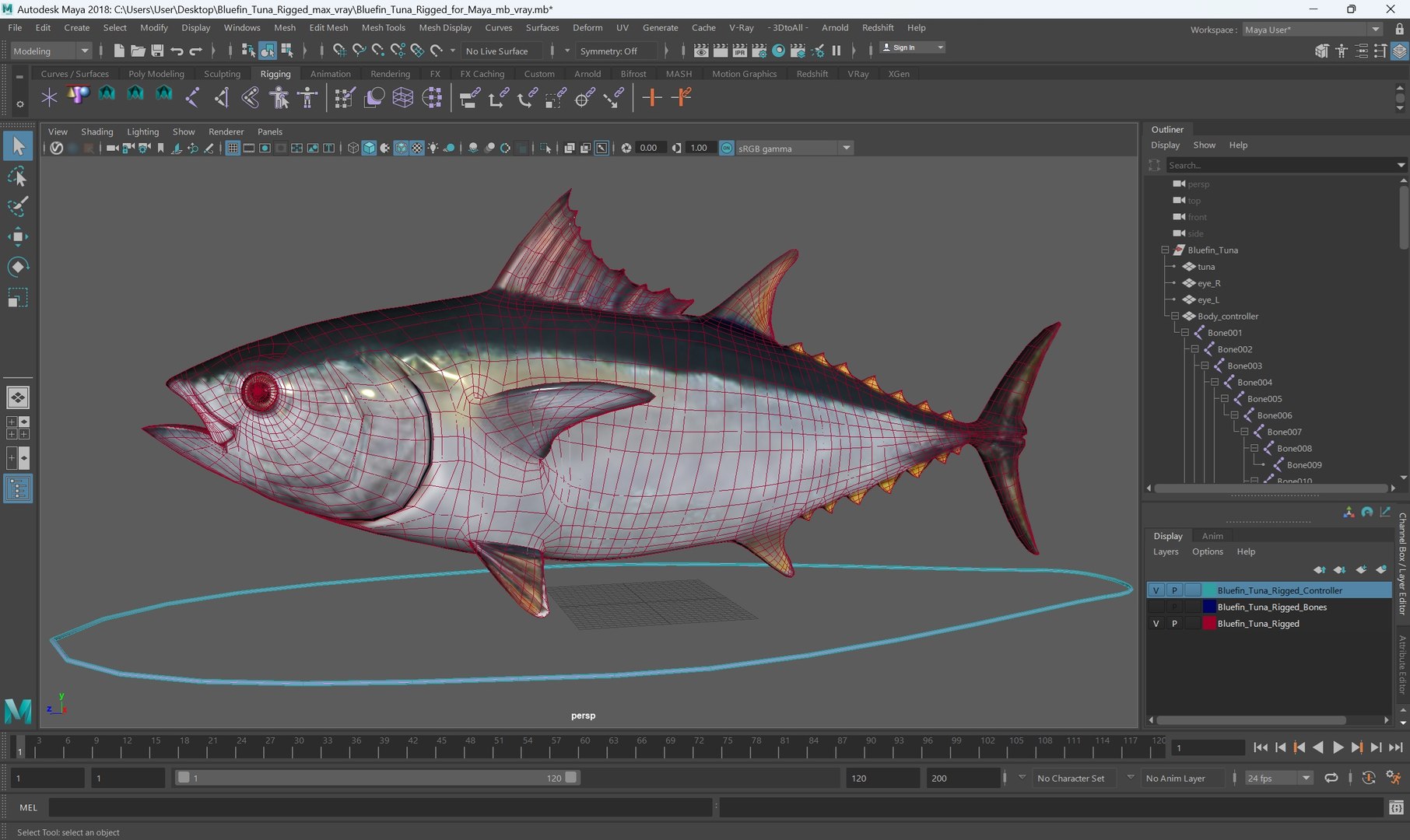Toggle playback P of Bluefin_Tuna_Rigged_Controller layer
This screenshot has width=1410, height=840.
point(1174,590)
